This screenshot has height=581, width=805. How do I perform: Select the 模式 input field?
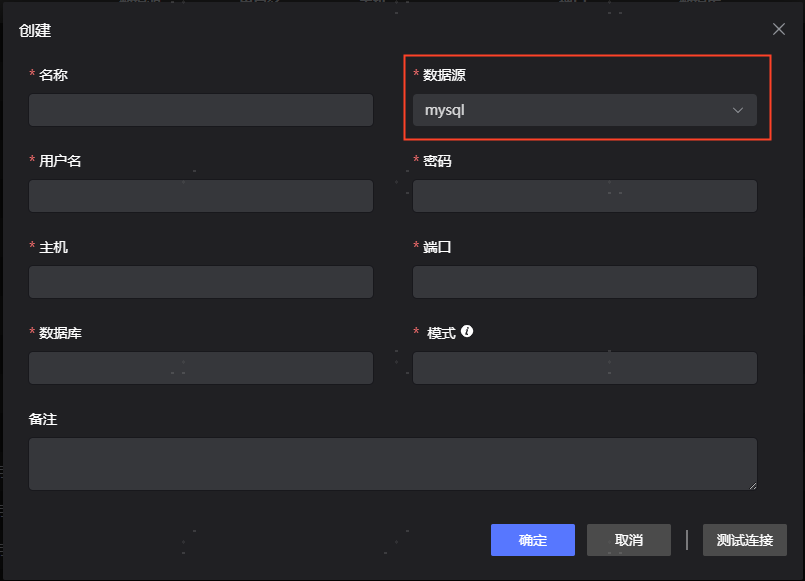coord(585,368)
